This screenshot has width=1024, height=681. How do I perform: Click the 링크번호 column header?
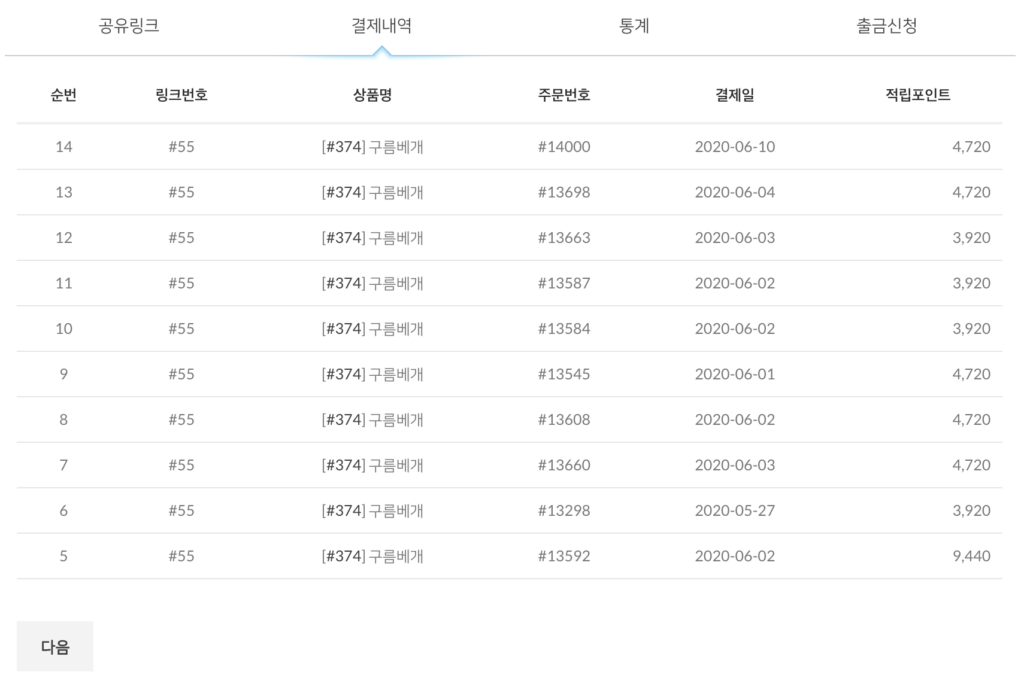(182, 95)
